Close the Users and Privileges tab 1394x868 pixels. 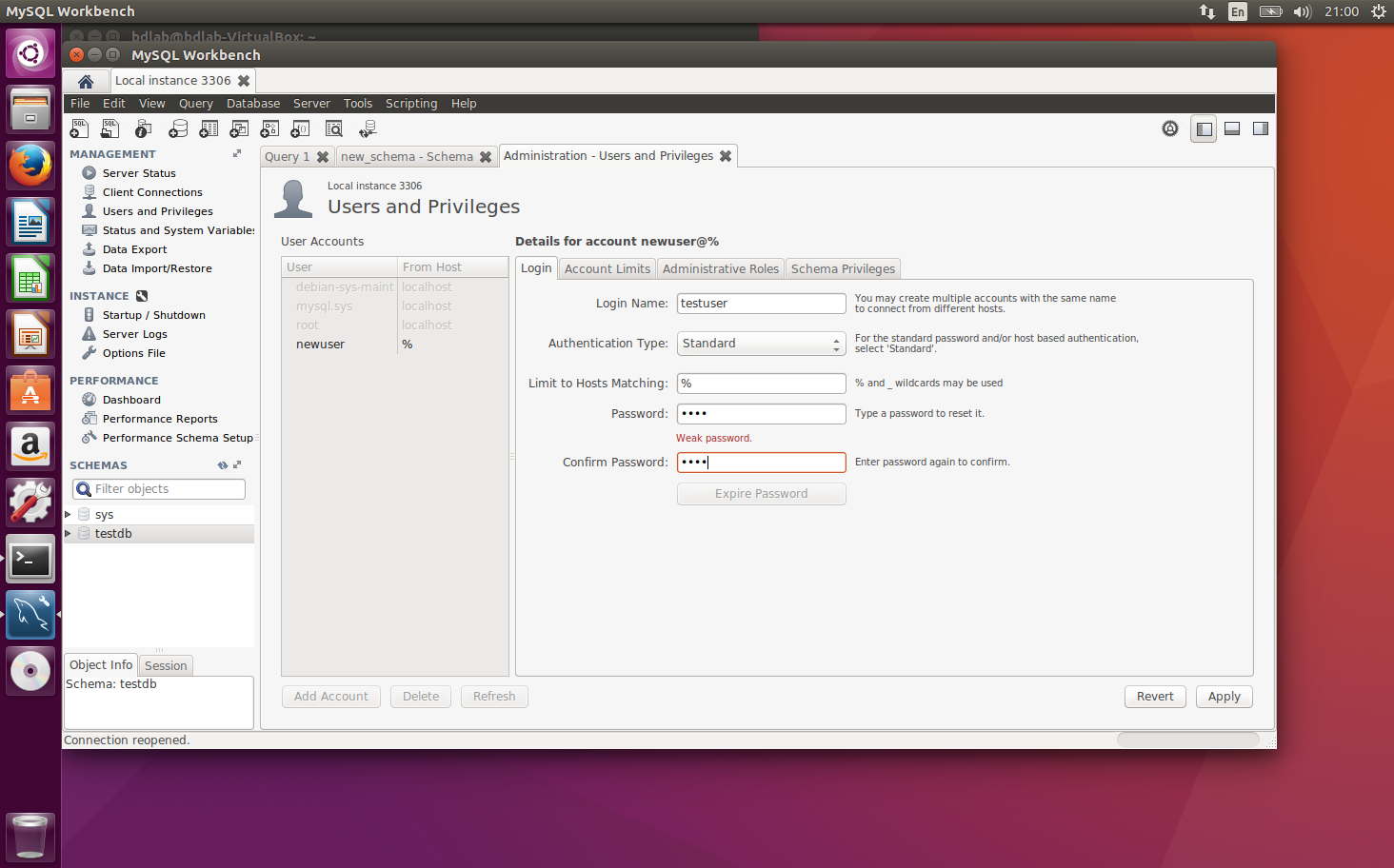(x=726, y=156)
